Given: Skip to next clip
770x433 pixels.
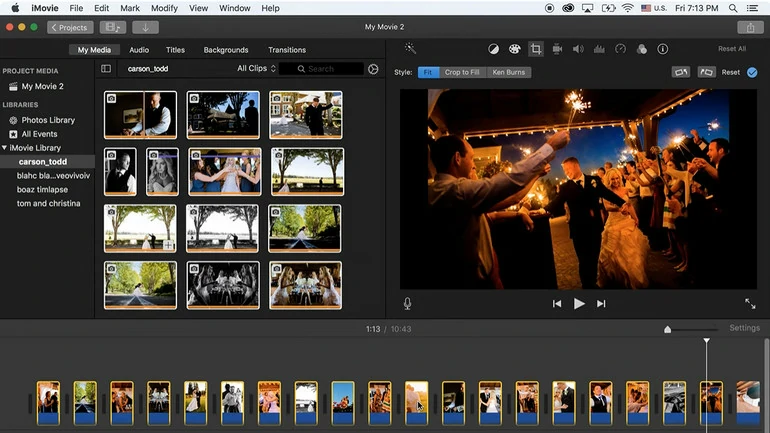Looking at the screenshot, I should pos(601,304).
